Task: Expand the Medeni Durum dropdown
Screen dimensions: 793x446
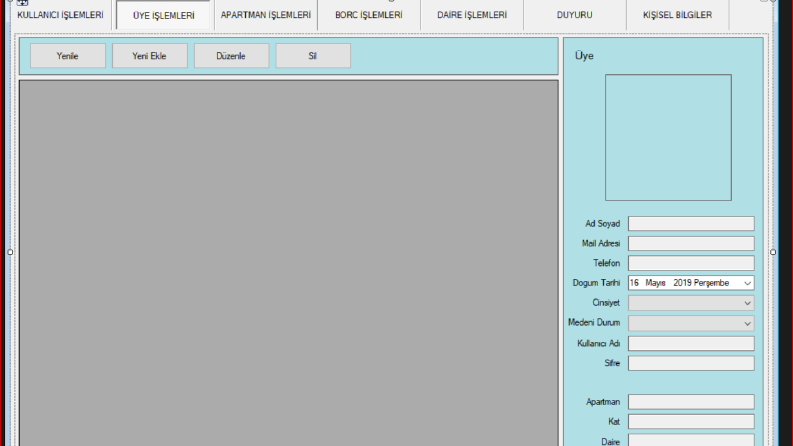Action: [x=691, y=323]
